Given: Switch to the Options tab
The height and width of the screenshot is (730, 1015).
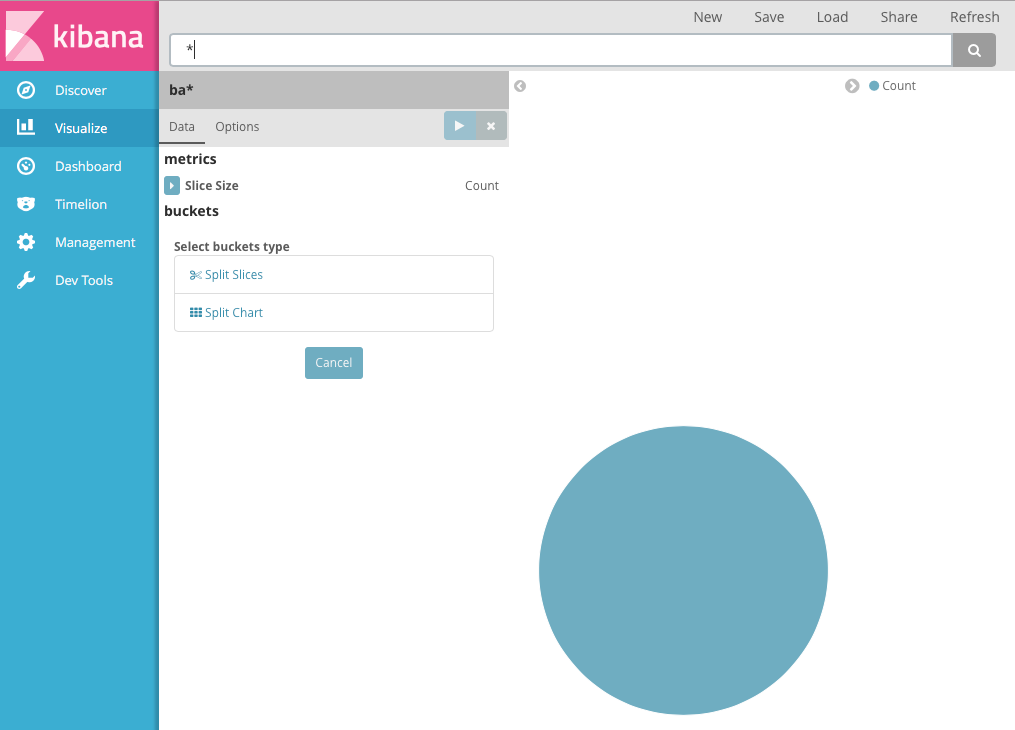Looking at the screenshot, I should point(237,127).
